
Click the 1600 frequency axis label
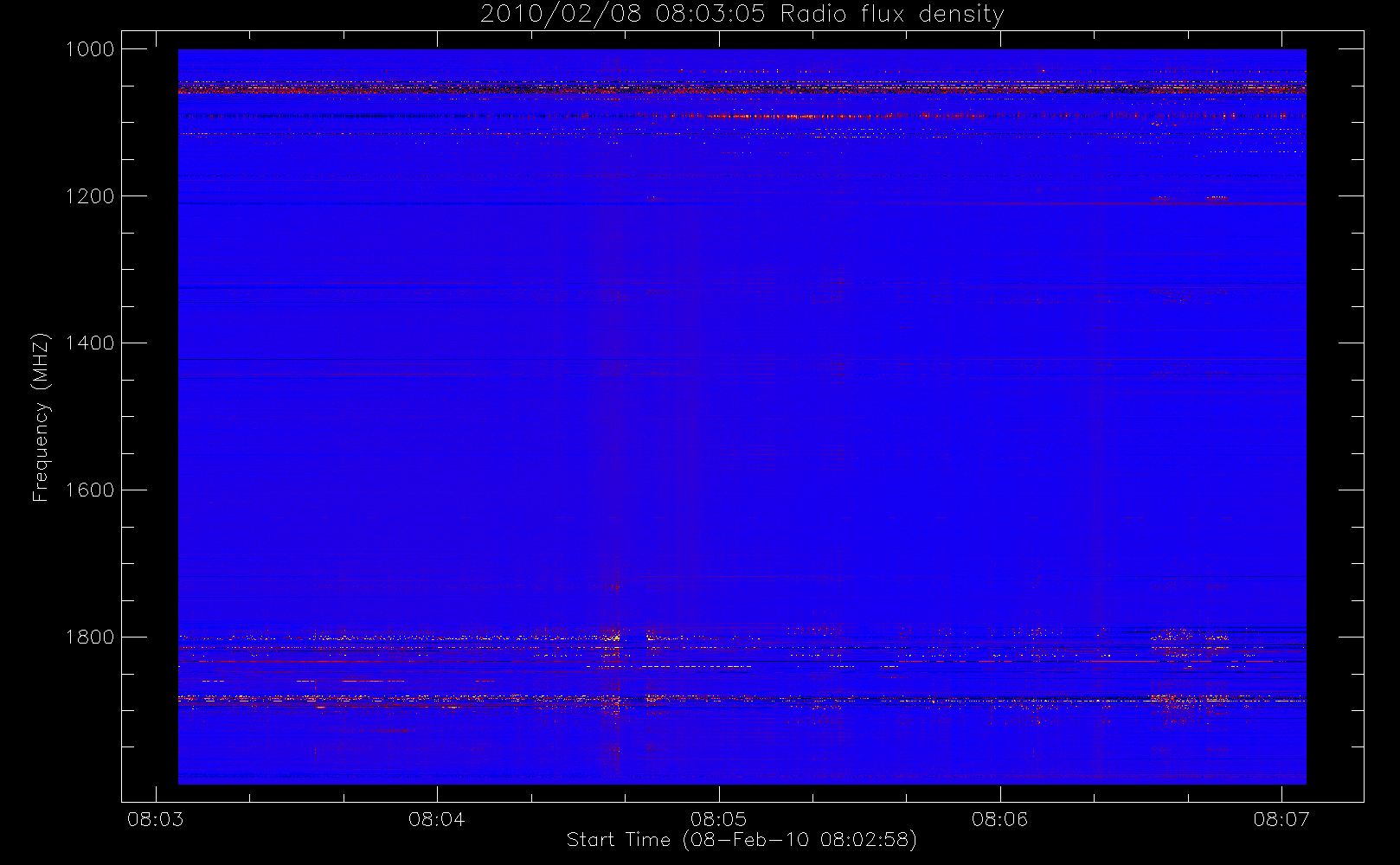click(90, 490)
